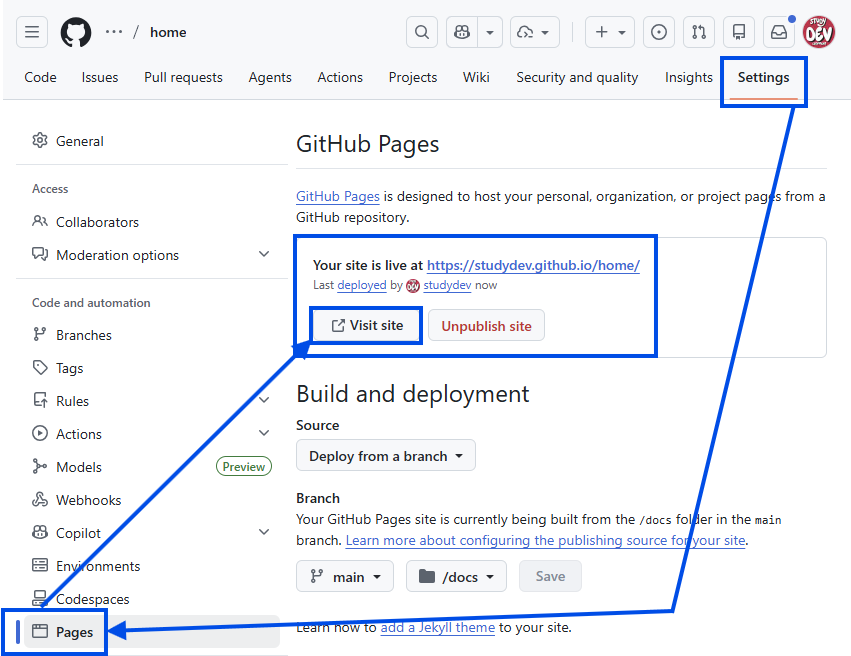The height and width of the screenshot is (656, 851).
Task: Open the hamburger navigation menu
Action: point(32,32)
